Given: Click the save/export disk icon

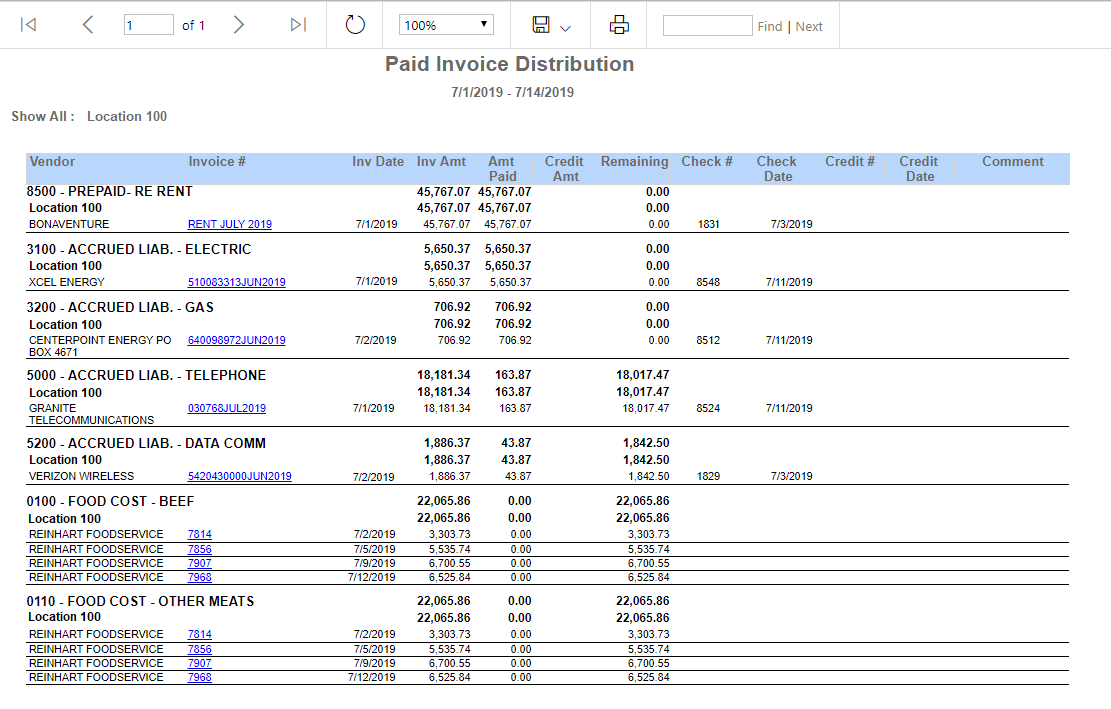Looking at the screenshot, I should pyautogui.click(x=541, y=25).
